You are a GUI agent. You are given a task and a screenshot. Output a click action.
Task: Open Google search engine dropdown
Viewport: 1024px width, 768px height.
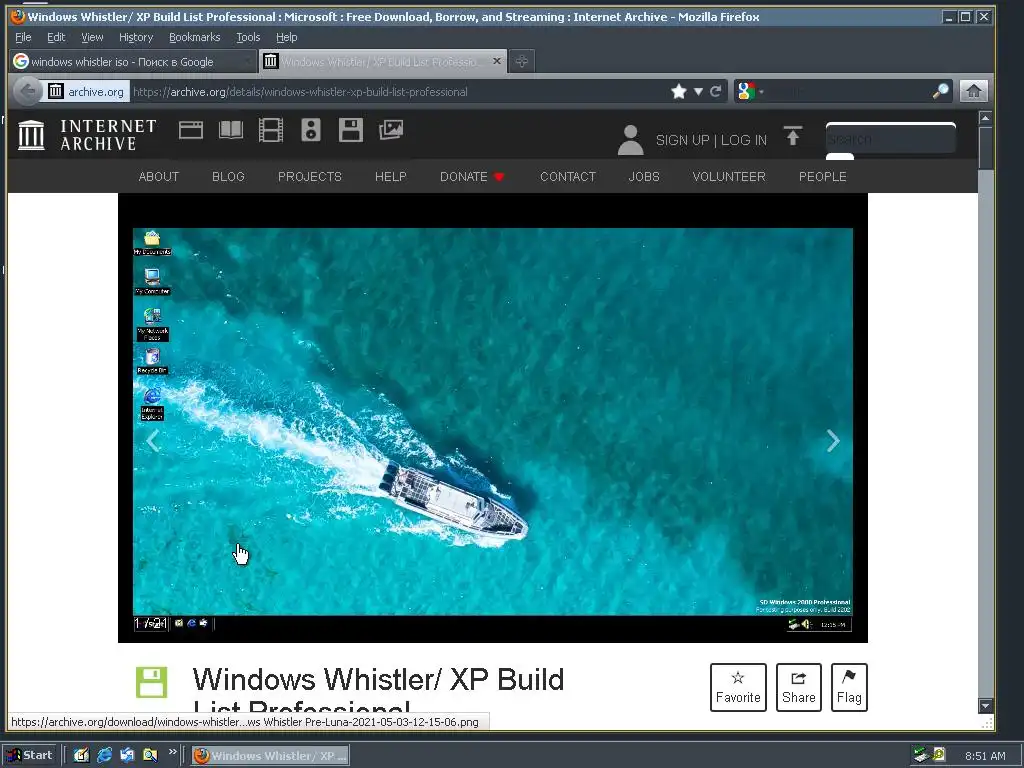tap(750, 91)
